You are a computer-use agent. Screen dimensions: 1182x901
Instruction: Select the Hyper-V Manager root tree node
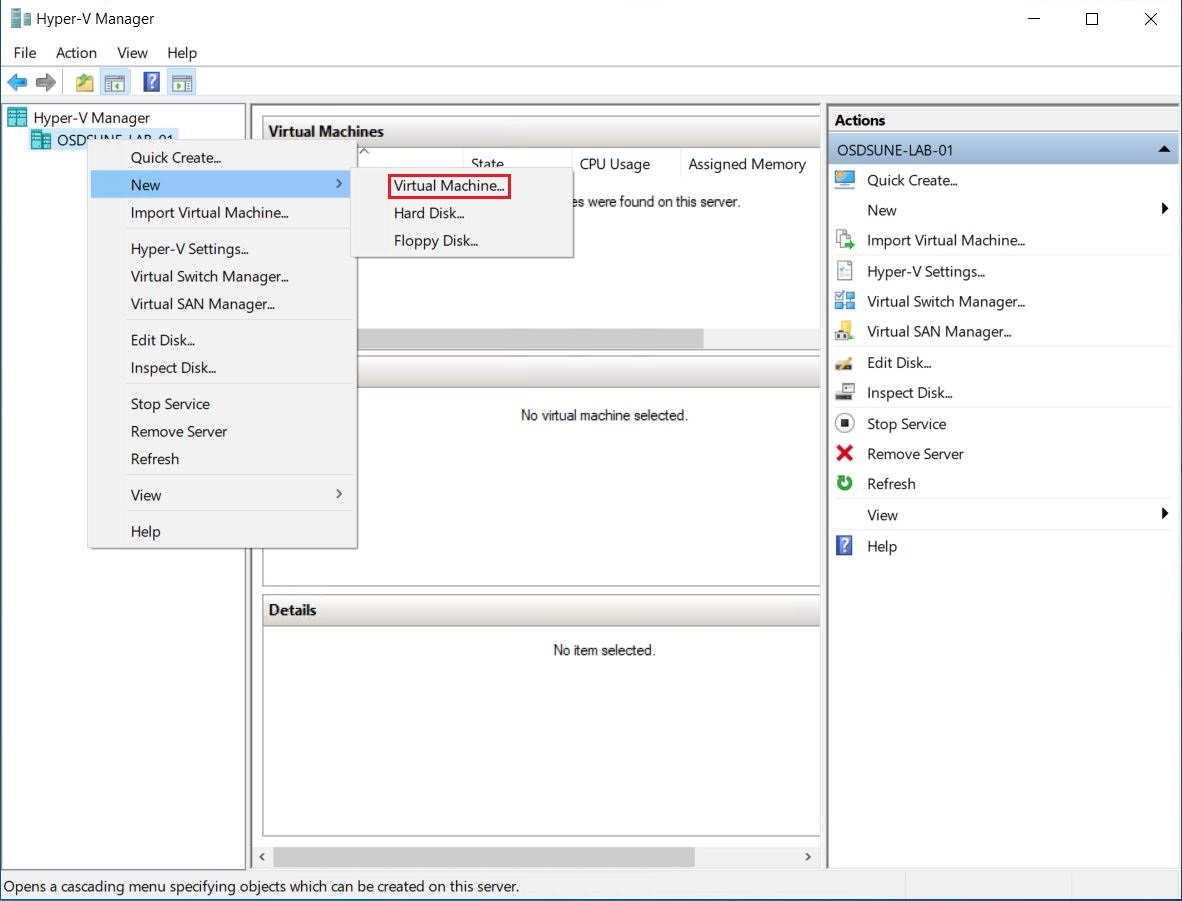91,118
